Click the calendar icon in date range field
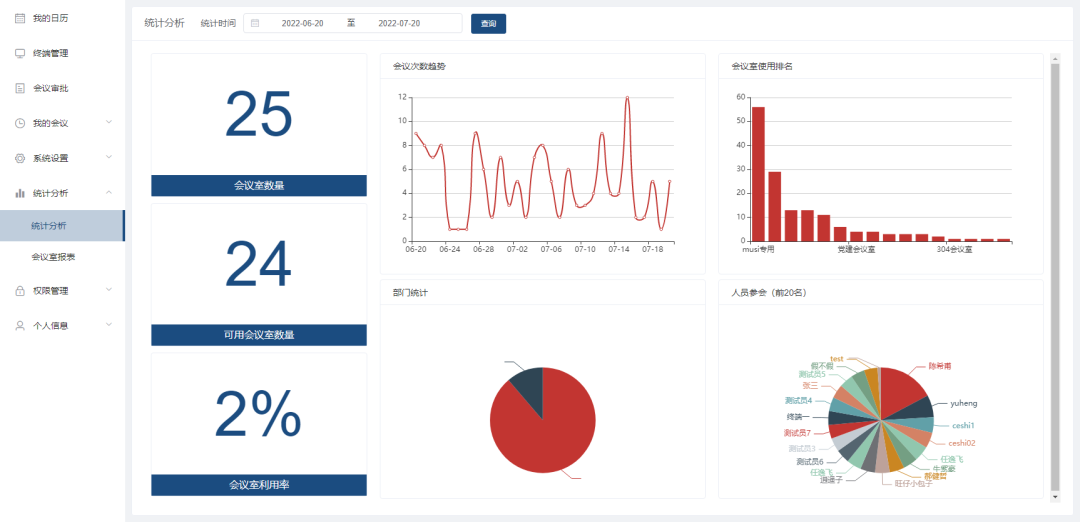 255,23
